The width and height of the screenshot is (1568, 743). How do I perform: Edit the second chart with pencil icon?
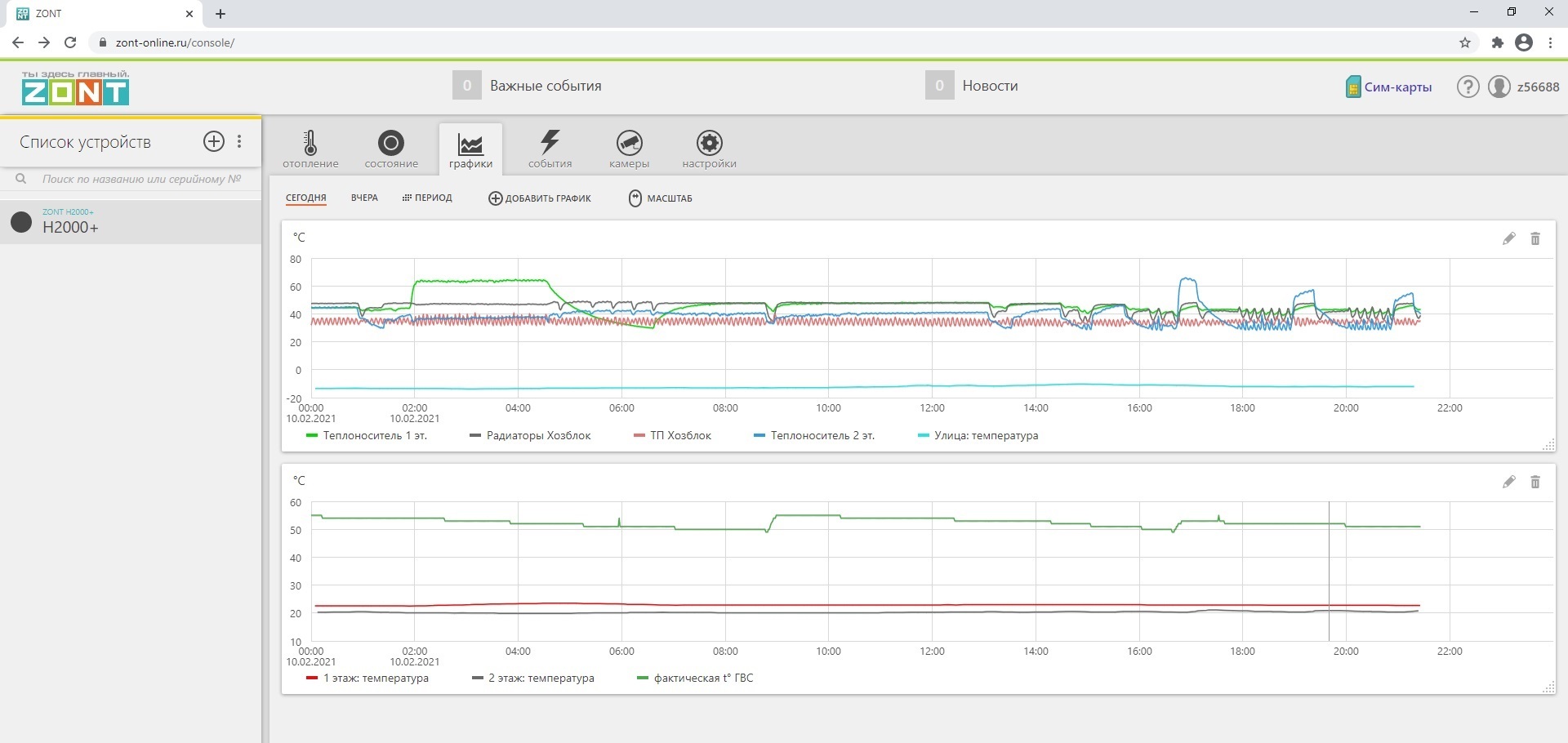click(1509, 482)
